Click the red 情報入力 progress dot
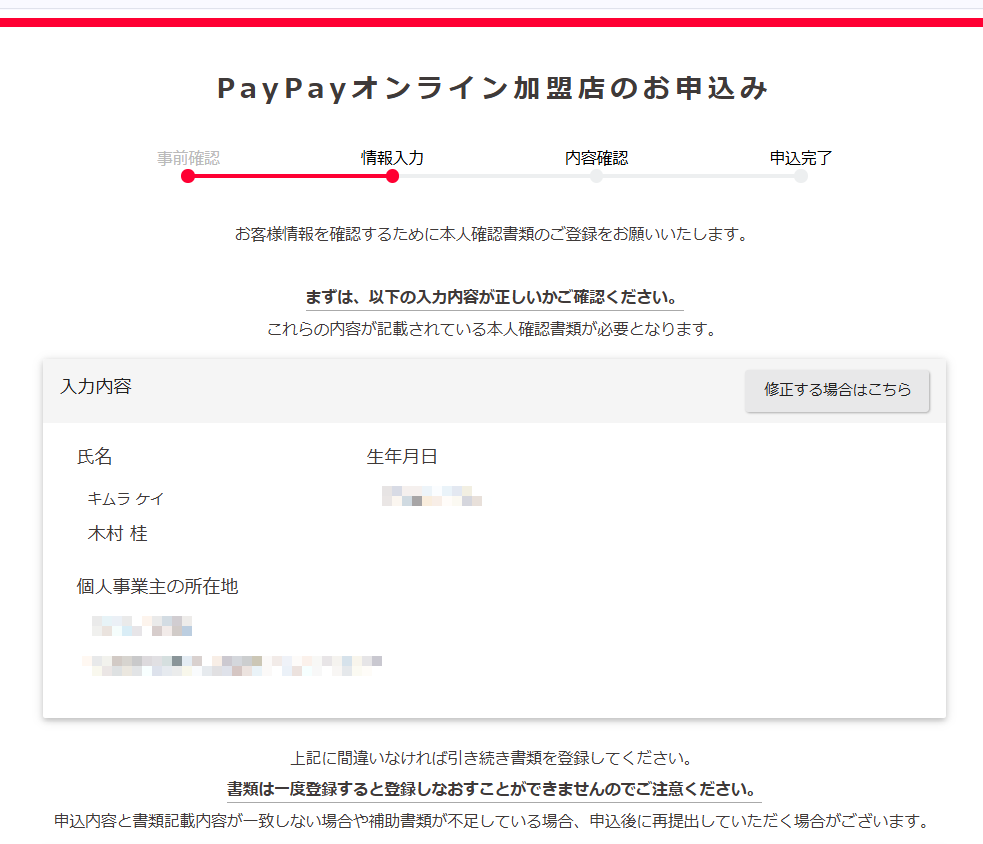This screenshot has height=844, width=983. click(x=392, y=176)
